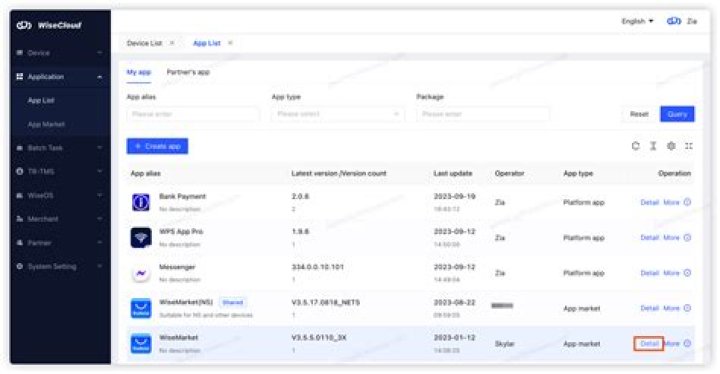
Task: Click the row density icon
Action: (653, 146)
